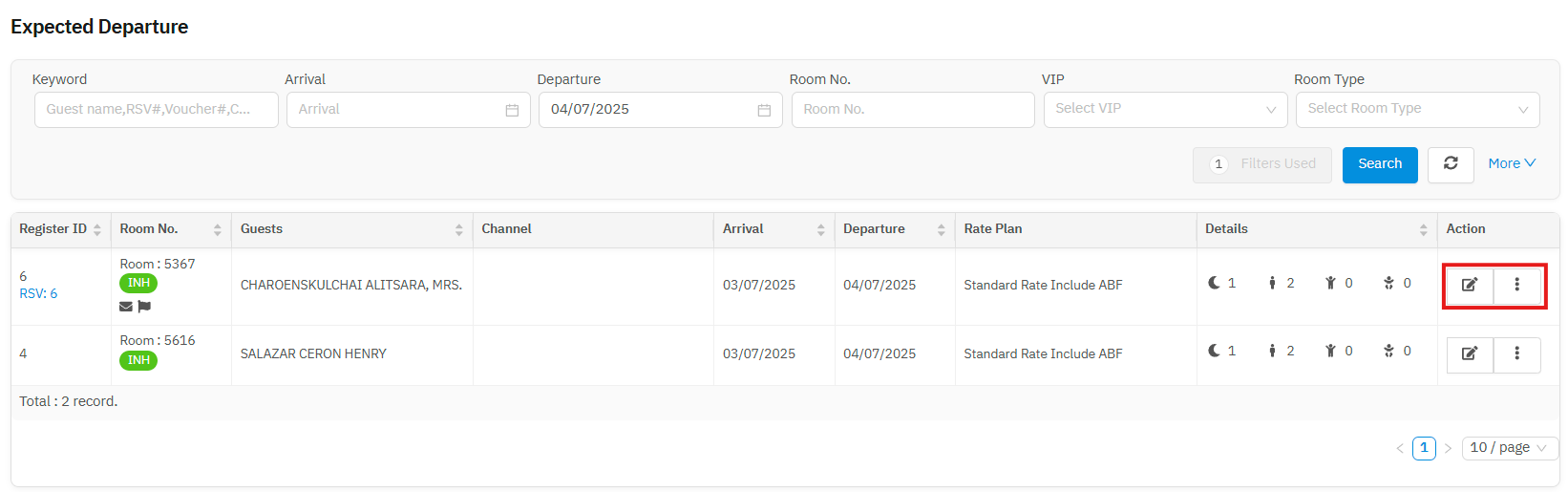Expand the Select Room Type dropdown
This screenshot has width=1568, height=492.
click(1417, 109)
